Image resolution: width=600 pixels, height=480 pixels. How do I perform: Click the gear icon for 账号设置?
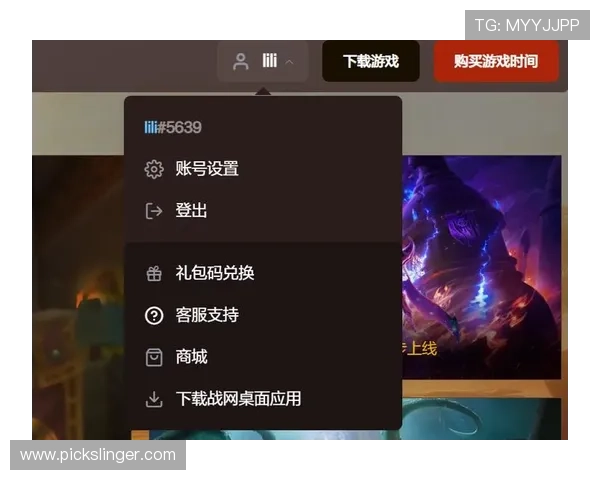point(154,169)
